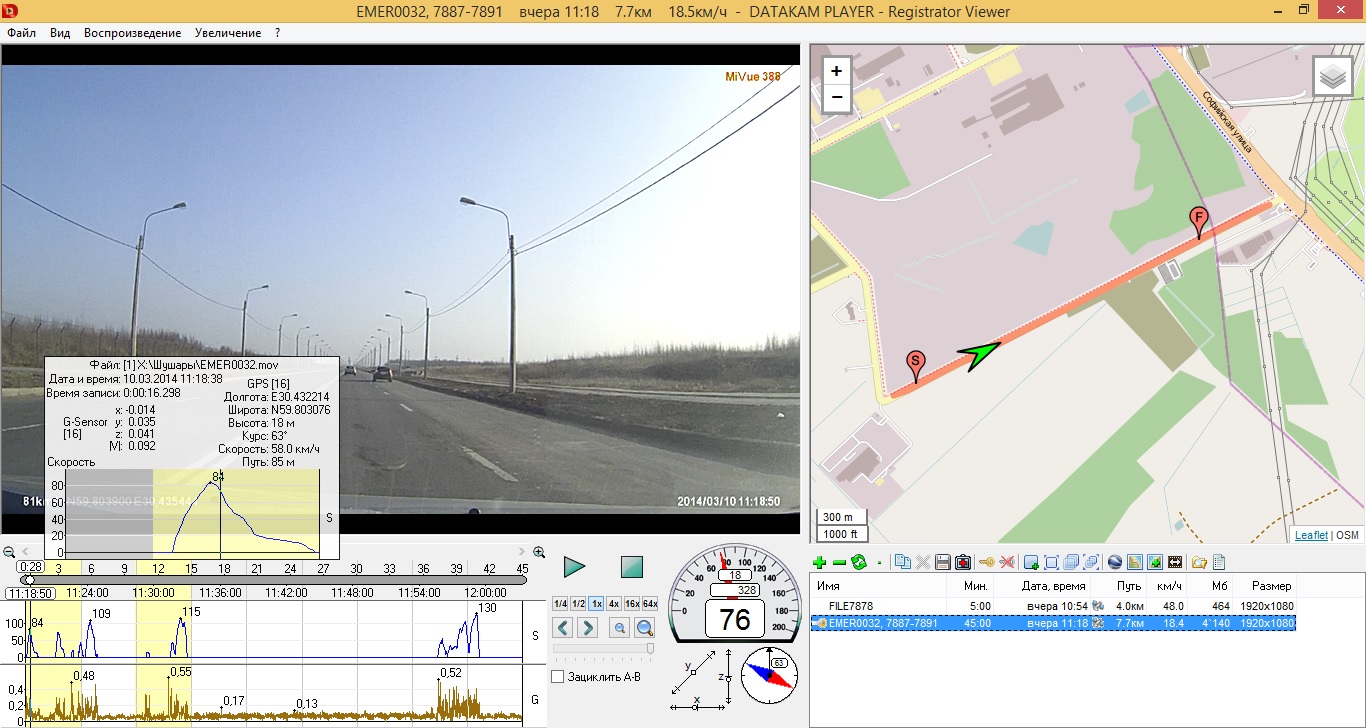
Task: Click the dashcam video frame
Action: pos(400,289)
